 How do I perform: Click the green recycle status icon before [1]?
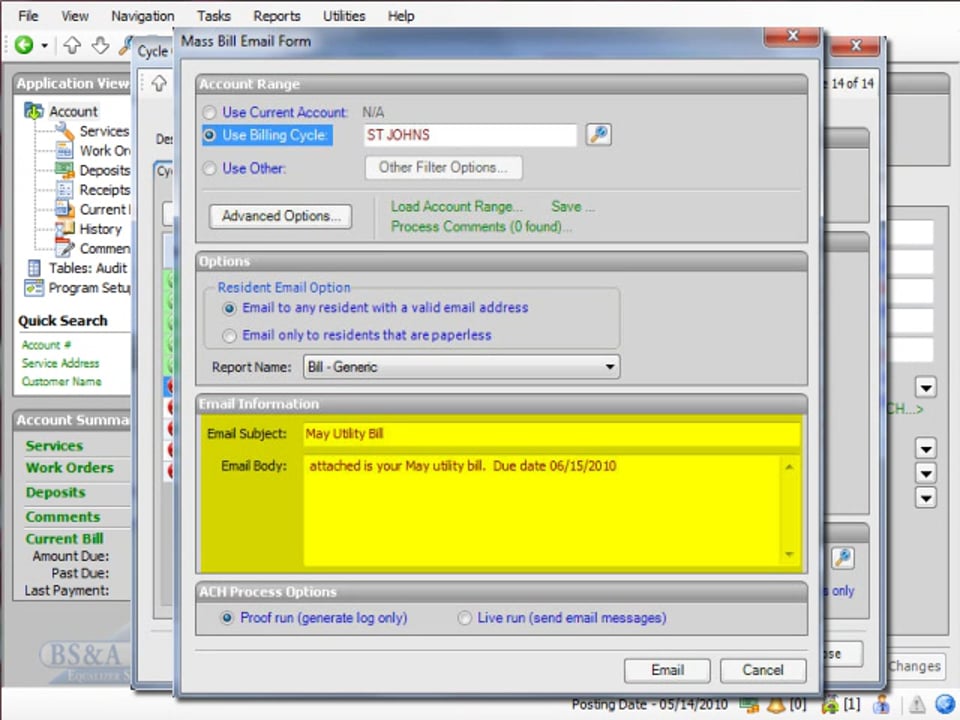point(831,705)
